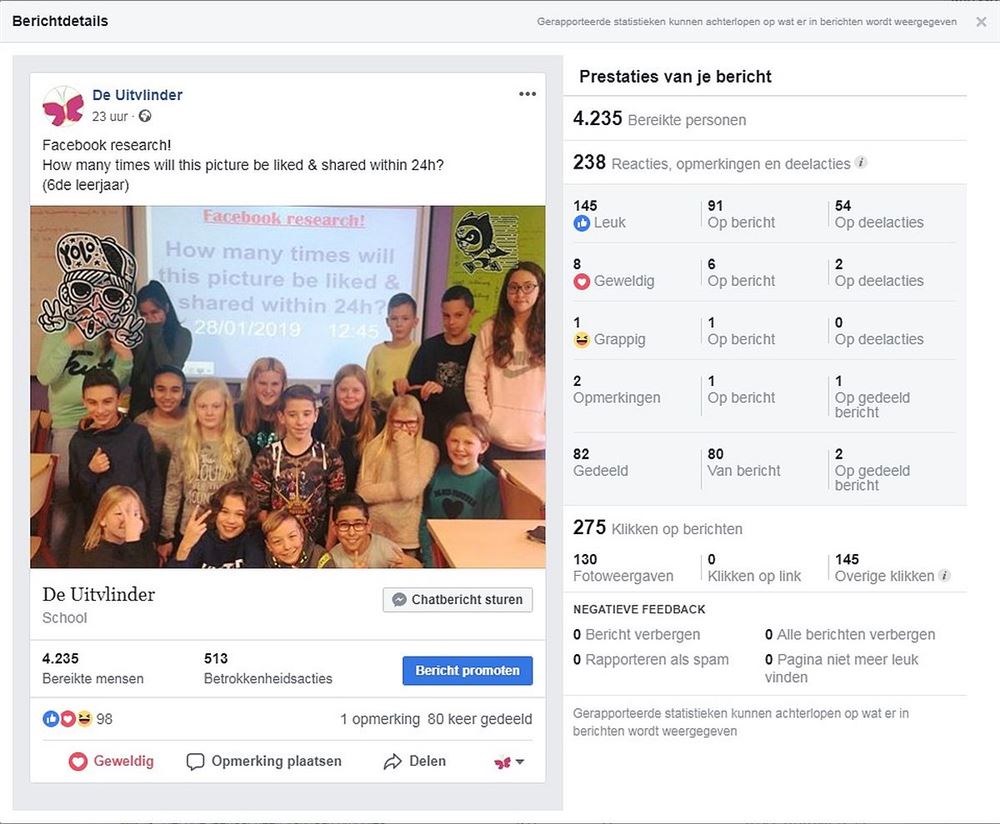Open the De Uitvlinder page name link
The width and height of the screenshot is (1000, 824).
pos(137,95)
